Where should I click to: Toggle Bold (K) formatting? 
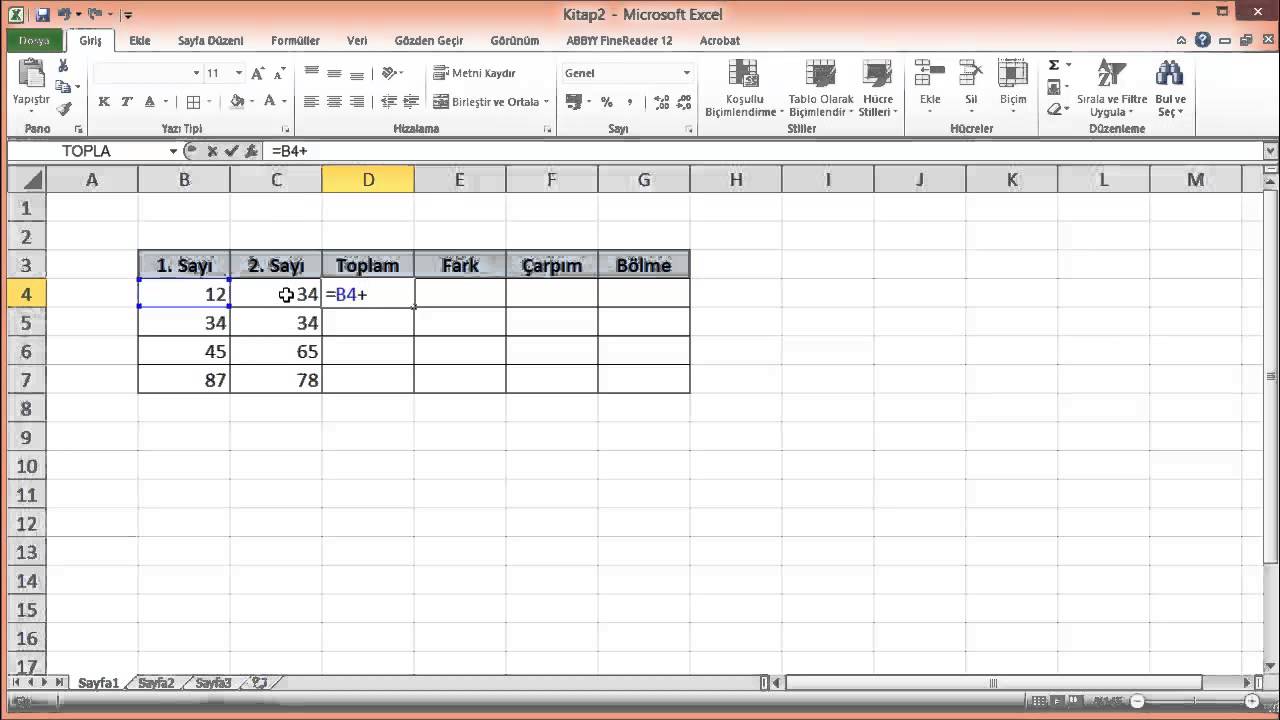104,102
